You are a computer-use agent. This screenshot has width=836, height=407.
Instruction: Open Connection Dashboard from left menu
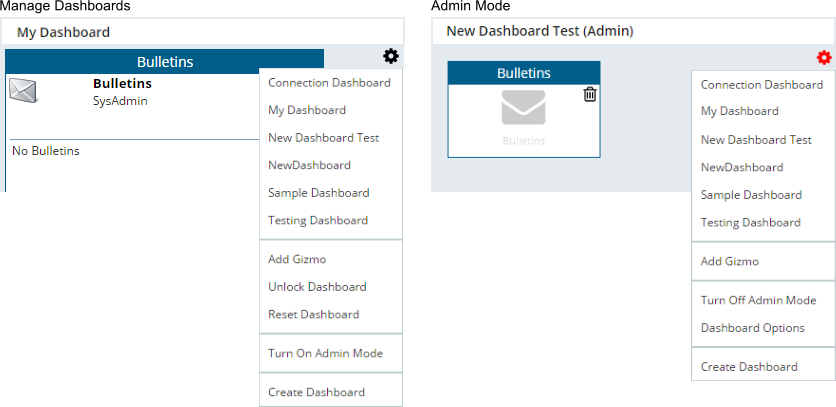click(x=329, y=83)
